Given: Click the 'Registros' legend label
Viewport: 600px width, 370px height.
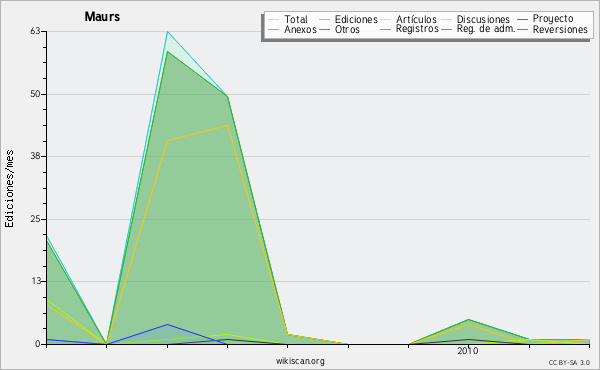Looking at the screenshot, I should tap(417, 29).
